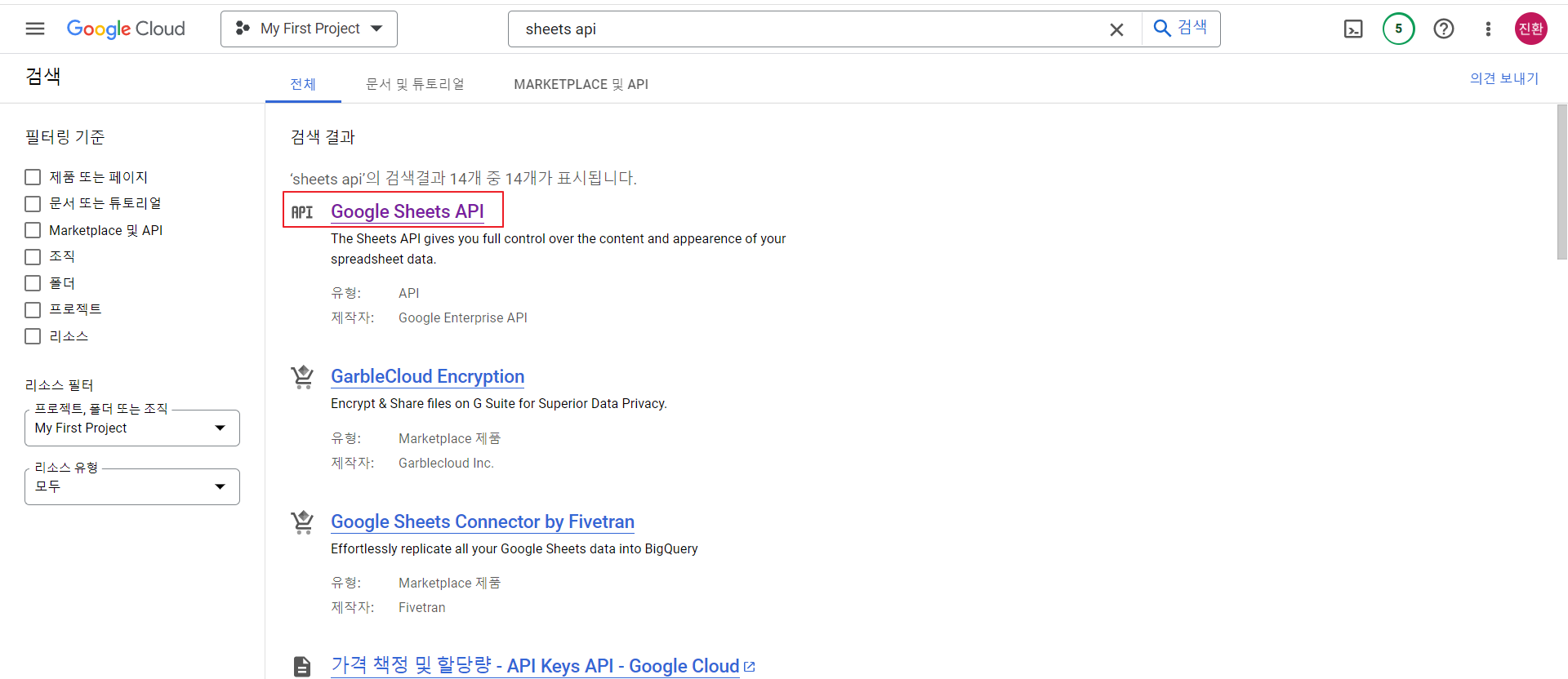
Task: Click Effortlessly replicate description text
Action: (x=514, y=548)
